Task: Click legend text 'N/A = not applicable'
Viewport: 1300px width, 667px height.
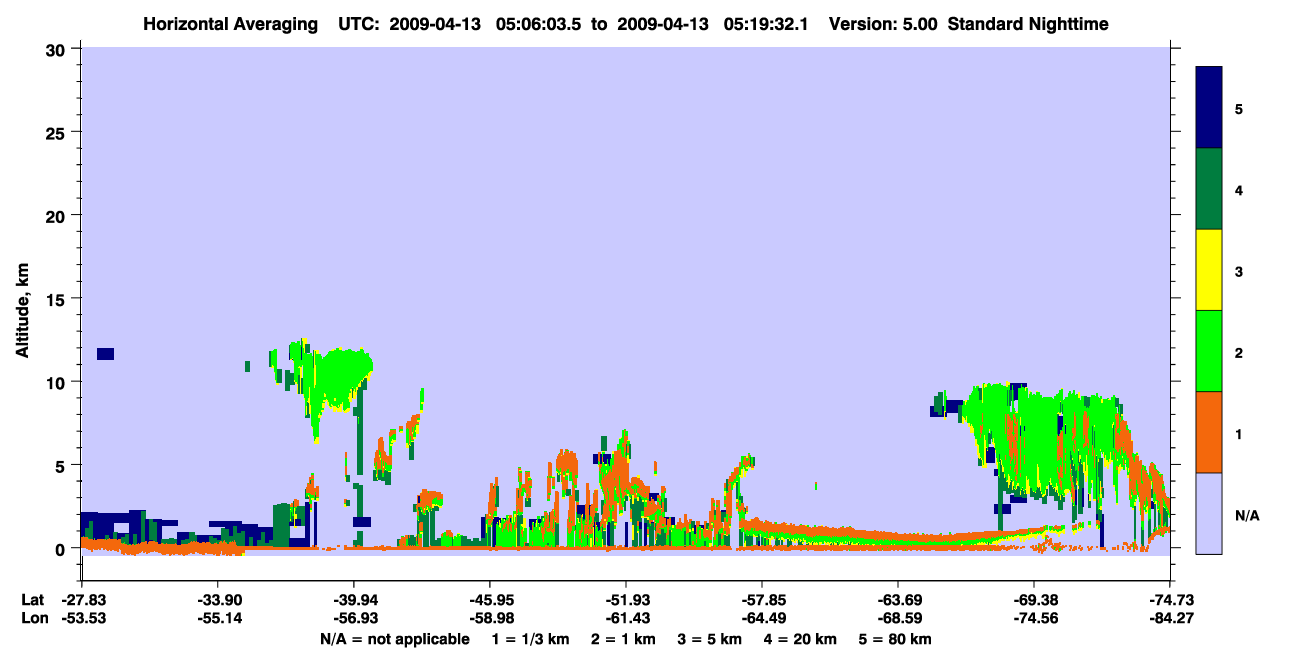Action: [394, 639]
